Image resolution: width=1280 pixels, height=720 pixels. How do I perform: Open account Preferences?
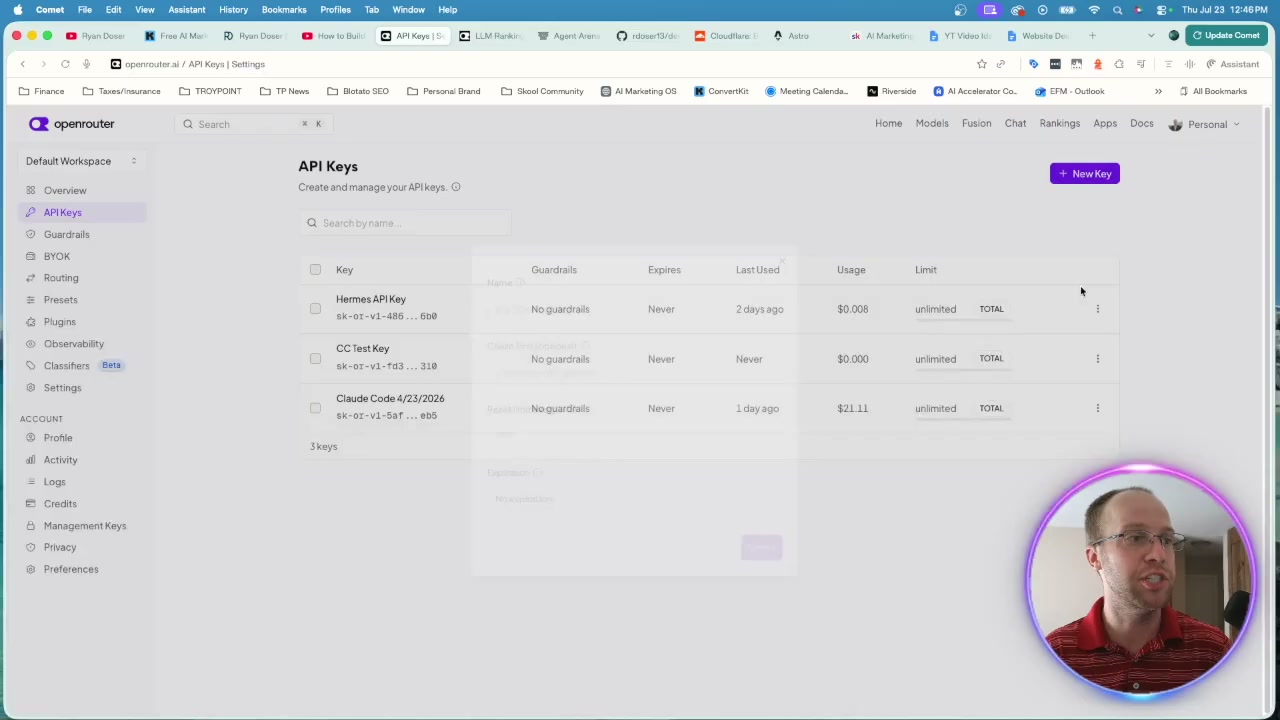[x=70, y=569]
